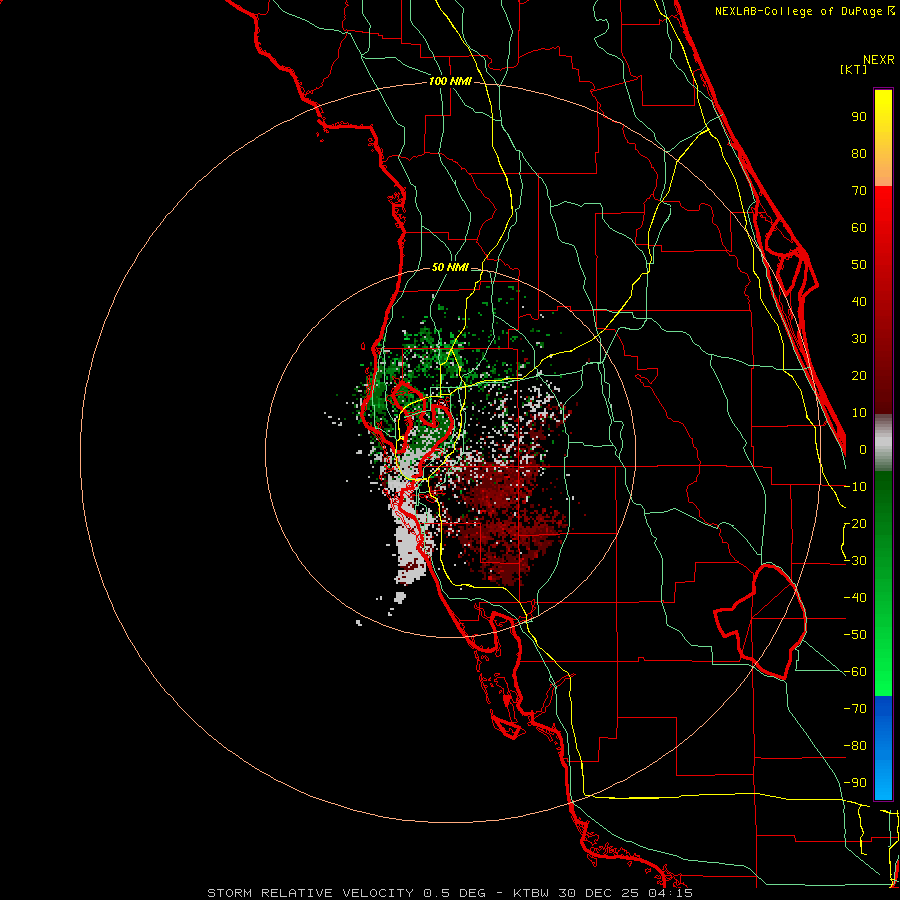
Task: Click the 0 value on the velocity scale
Action: point(863,450)
